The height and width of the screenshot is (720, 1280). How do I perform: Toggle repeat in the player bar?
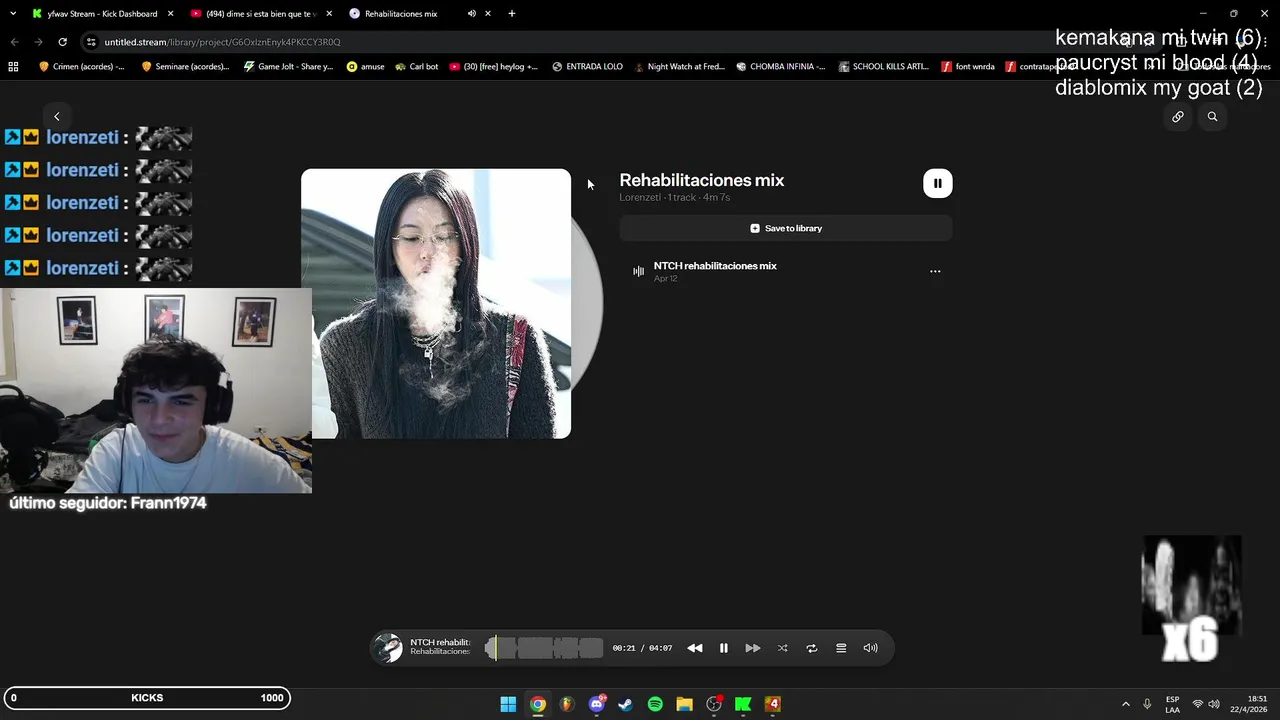coord(812,648)
